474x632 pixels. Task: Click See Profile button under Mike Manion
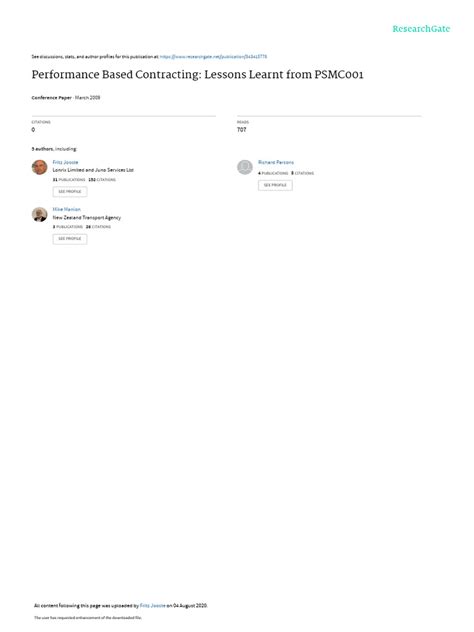pos(70,239)
